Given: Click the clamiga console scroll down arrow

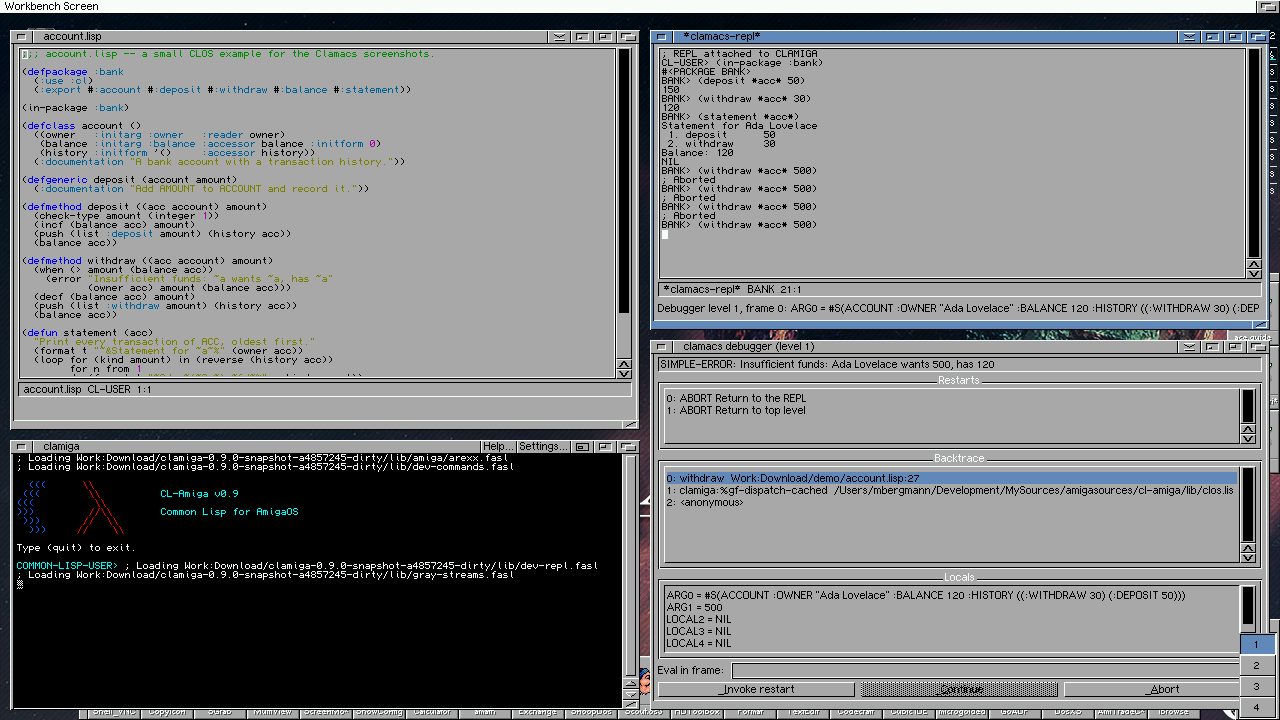Looking at the screenshot, I should pyautogui.click(x=631, y=694).
